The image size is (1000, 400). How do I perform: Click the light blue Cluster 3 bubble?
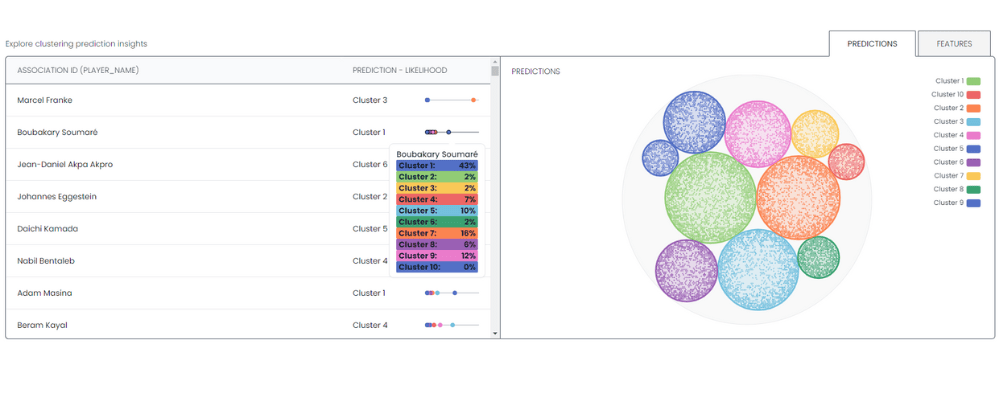(x=758, y=270)
